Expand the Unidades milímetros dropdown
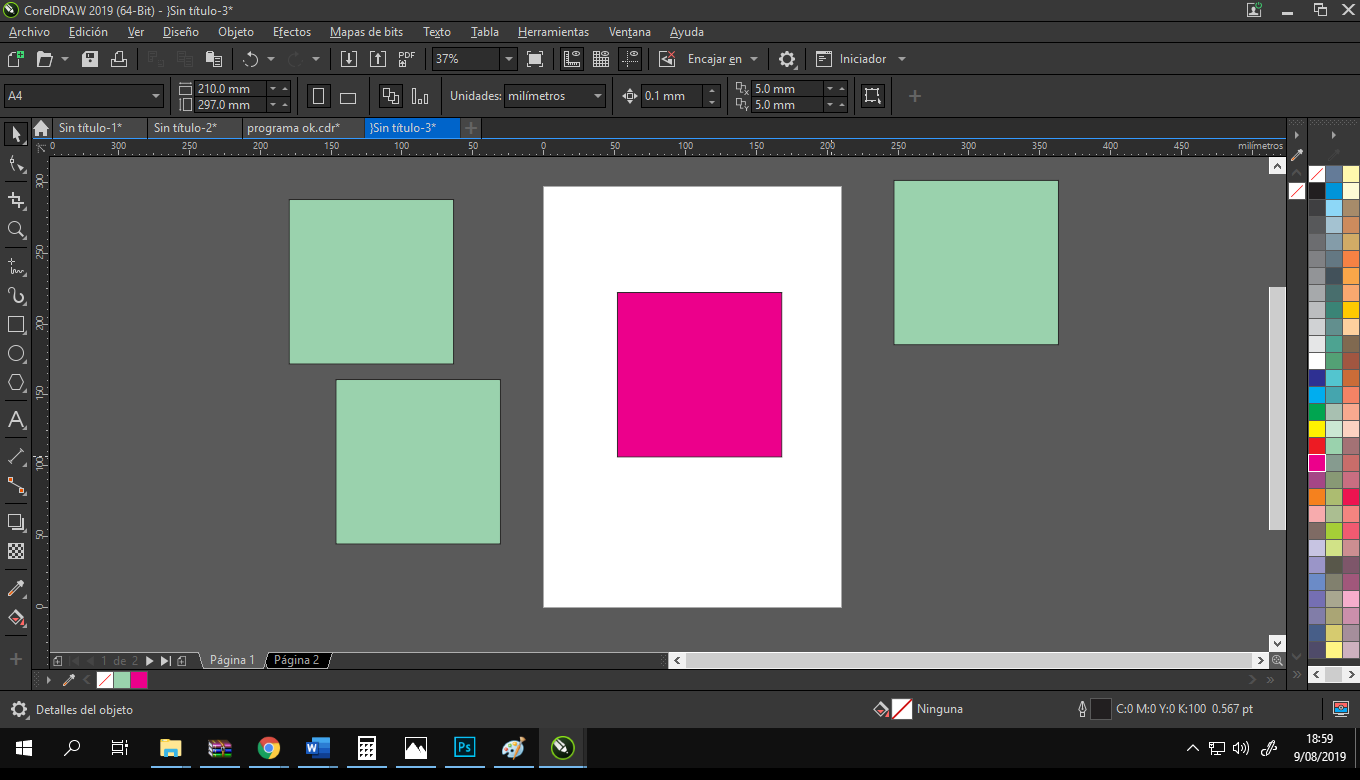 coord(598,96)
